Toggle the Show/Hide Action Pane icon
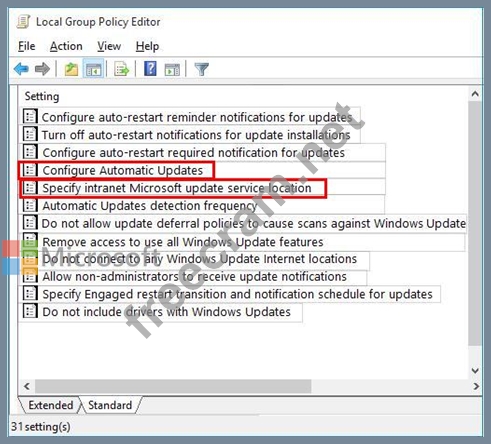 tap(172, 70)
